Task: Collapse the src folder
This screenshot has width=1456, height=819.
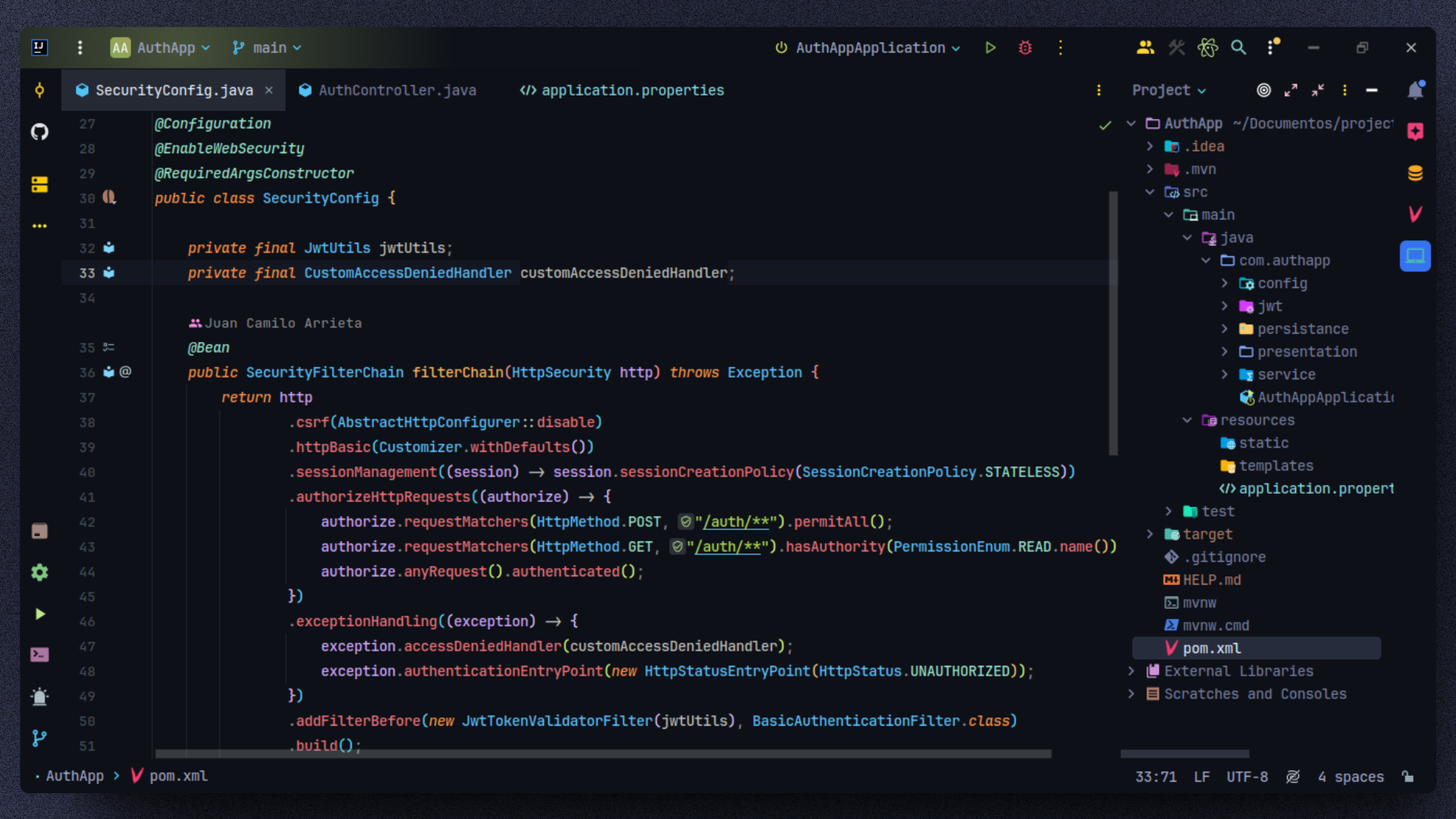Action: [1150, 192]
